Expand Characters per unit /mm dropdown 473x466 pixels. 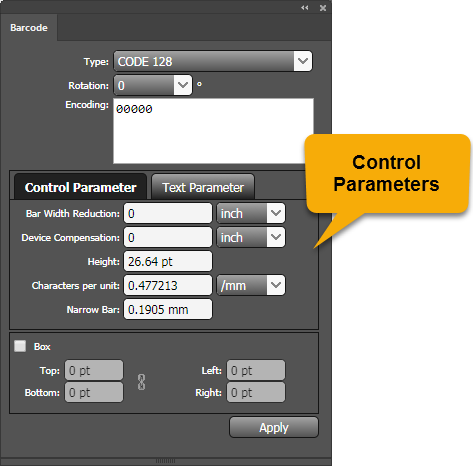coord(251,285)
